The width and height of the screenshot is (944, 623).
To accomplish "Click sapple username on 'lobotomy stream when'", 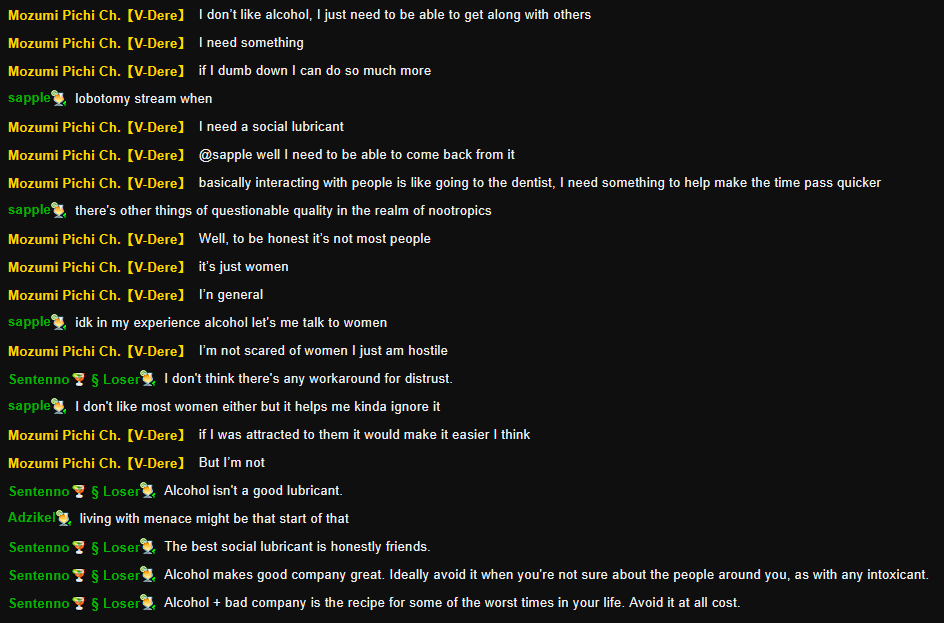I will [x=28, y=98].
